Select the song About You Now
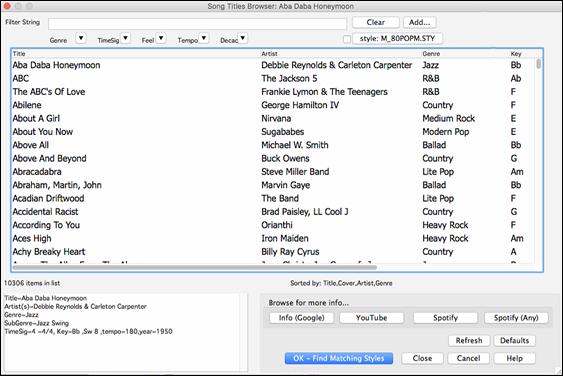Image resolution: width=563 pixels, height=376 pixels. pos(43,131)
